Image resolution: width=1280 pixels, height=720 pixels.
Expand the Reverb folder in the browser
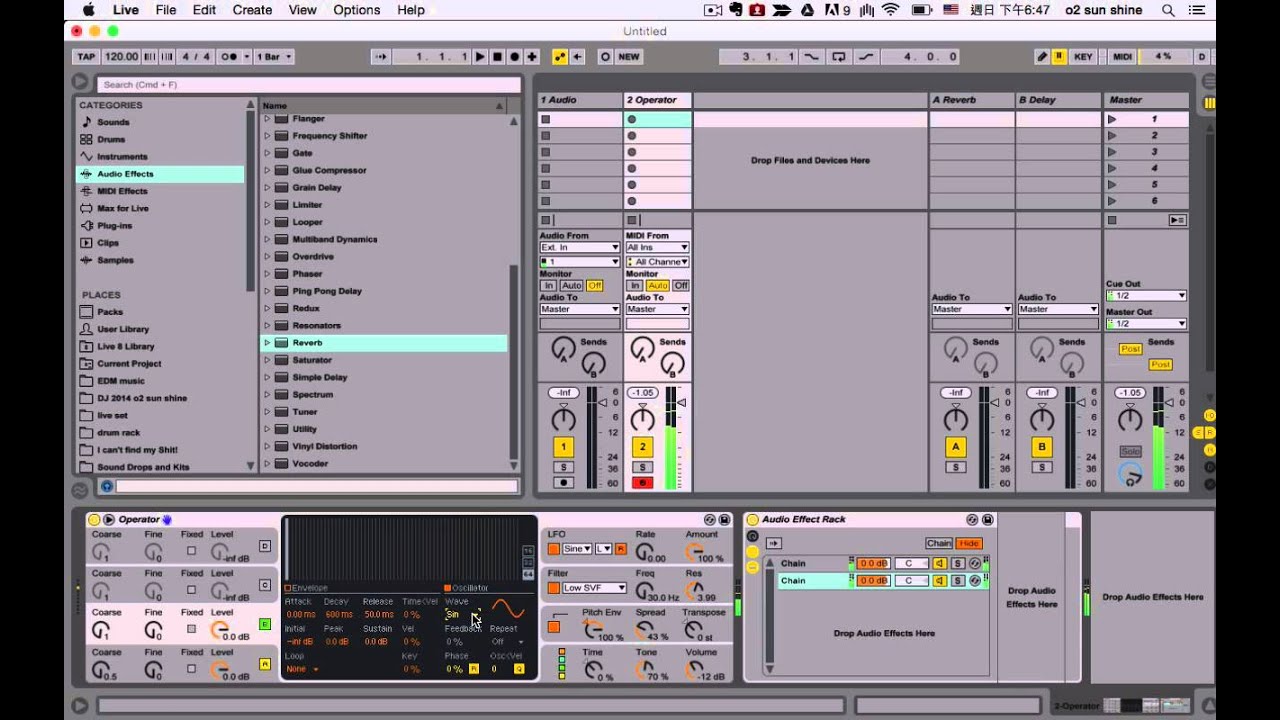[267, 342]
